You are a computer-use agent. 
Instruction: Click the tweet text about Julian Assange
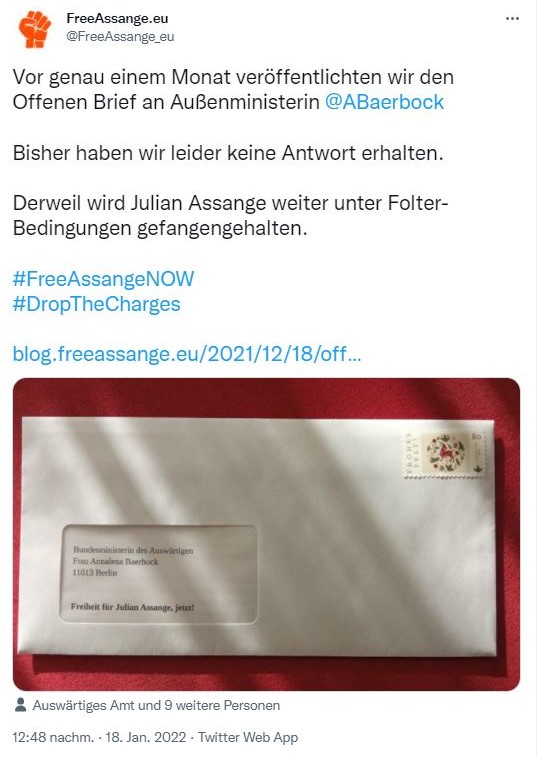tap(231, 216)
